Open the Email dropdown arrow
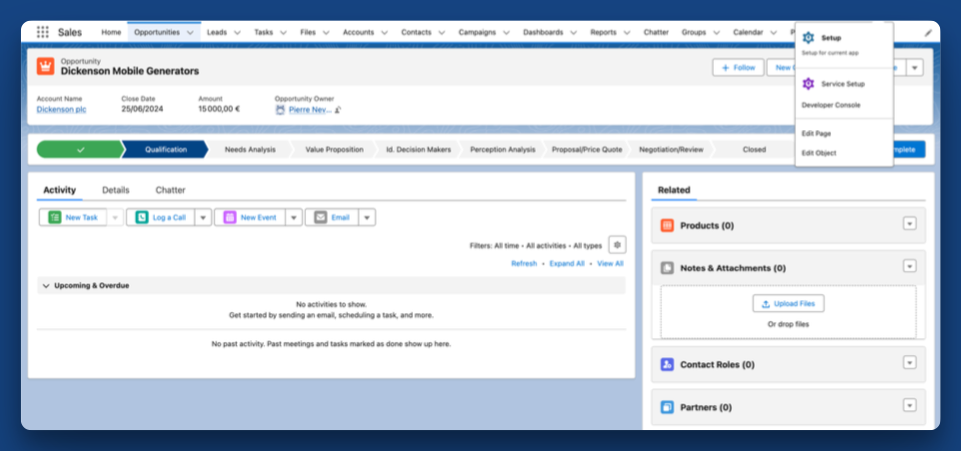 367,218
